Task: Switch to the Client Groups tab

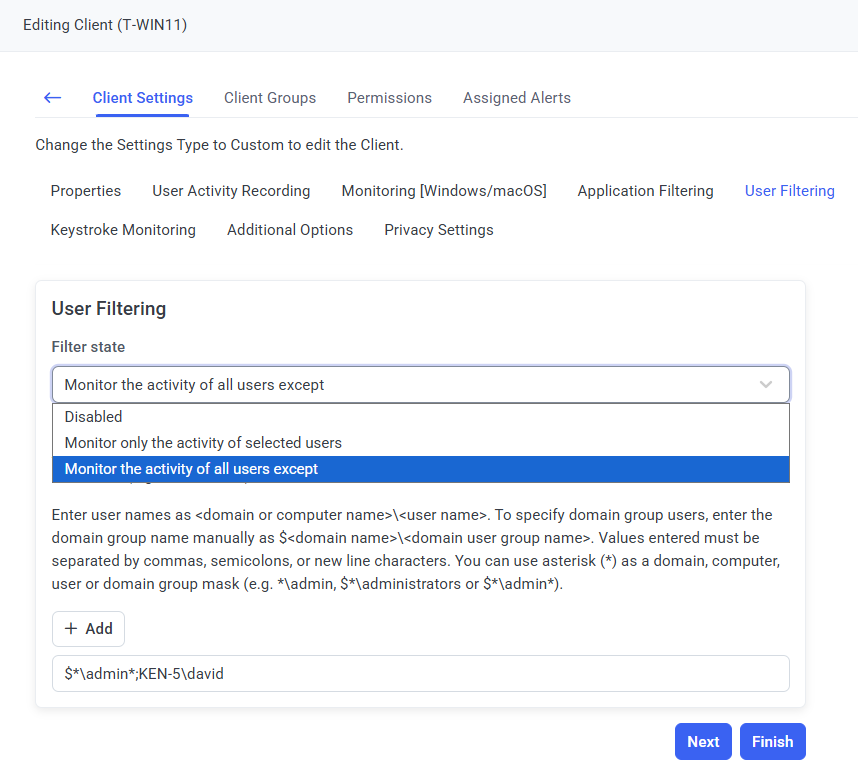Action: pos(270,98)
